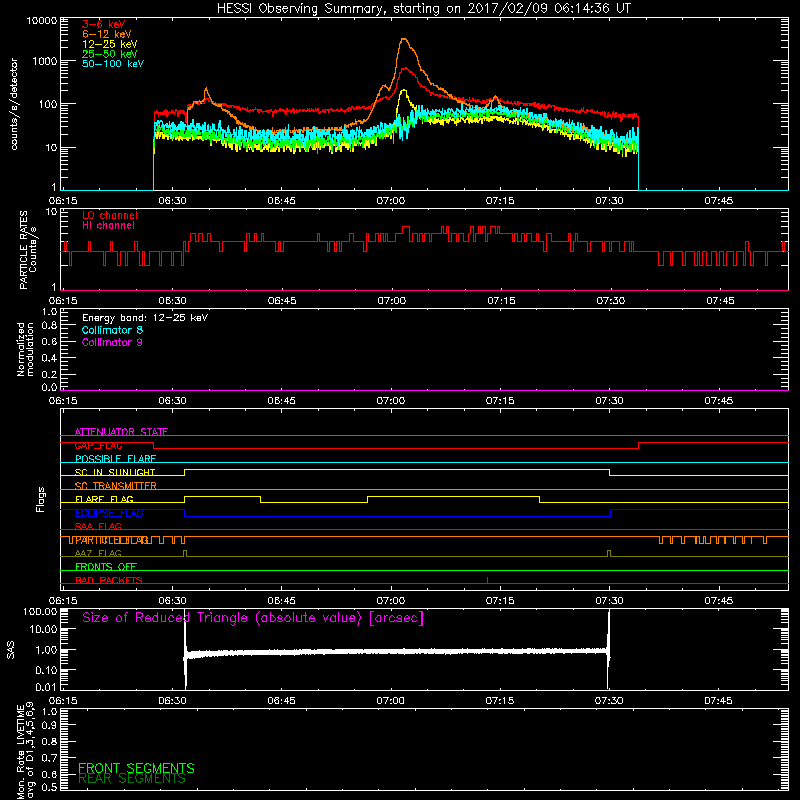Click the FRONTS_OFF flag label
This screenshot has height=800, width=800.
click(106, 567)
